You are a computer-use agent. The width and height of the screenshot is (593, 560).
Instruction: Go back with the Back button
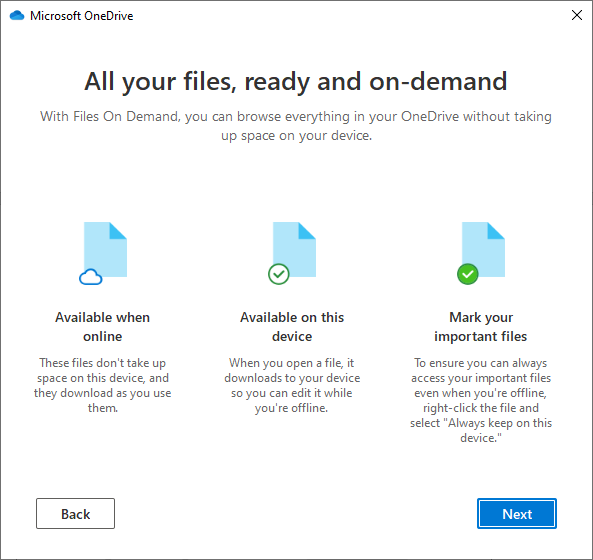tap(75, 513)
